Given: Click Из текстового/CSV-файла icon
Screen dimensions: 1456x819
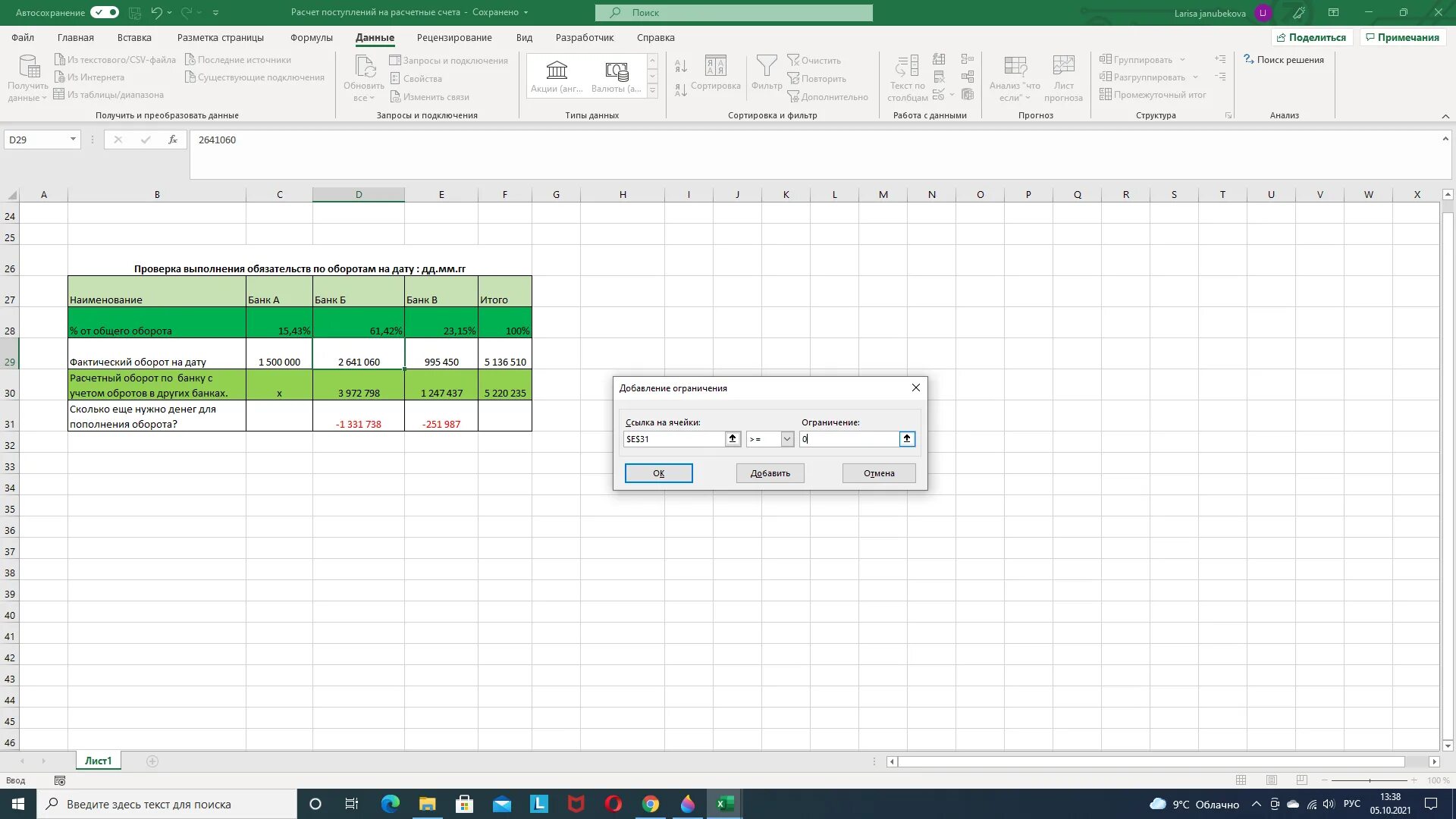Looking at the screenshot, I should [60, 59].
